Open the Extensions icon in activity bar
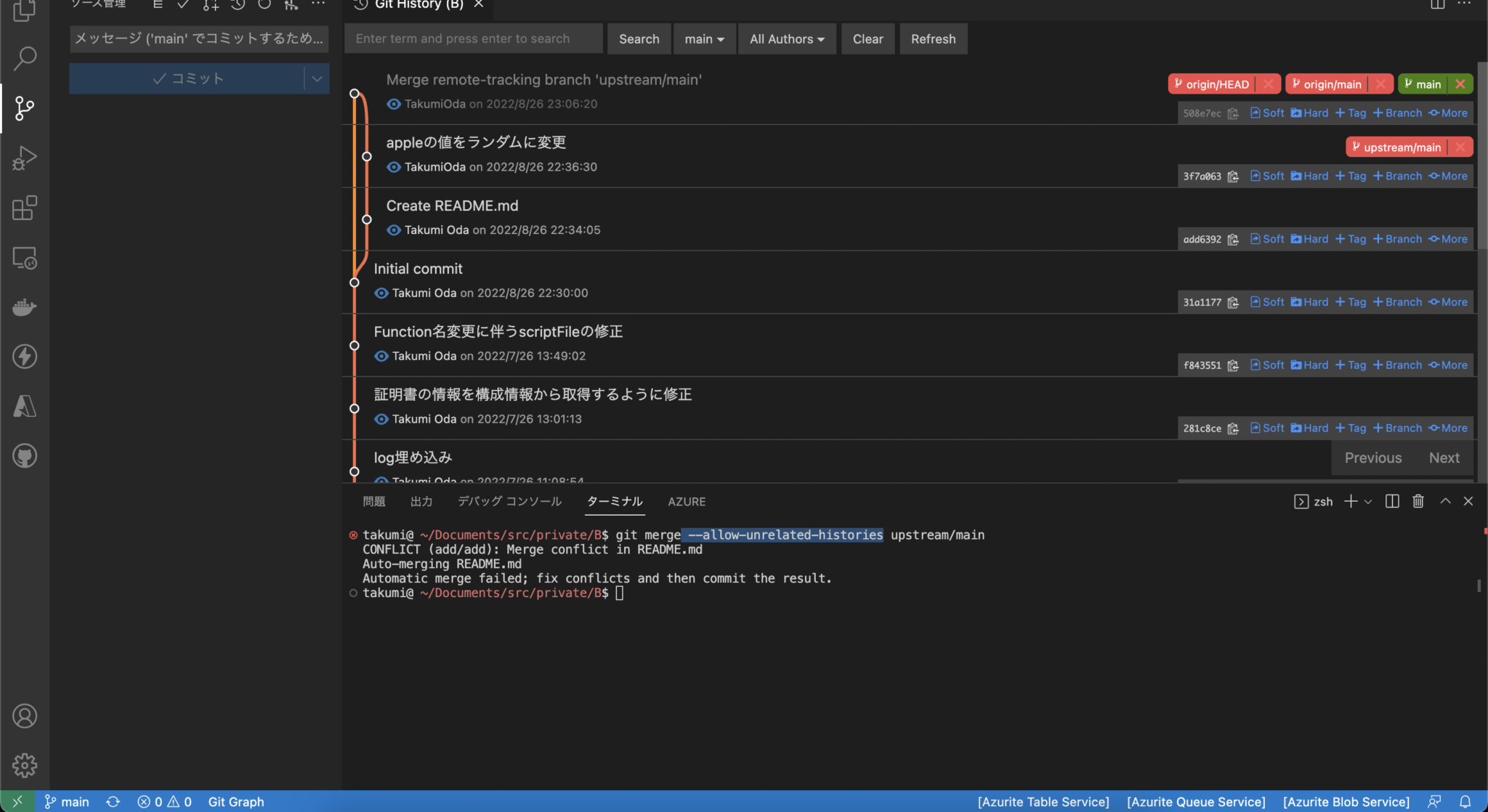This screenshot has width=1488, height=812. click(x=24, y=208)
